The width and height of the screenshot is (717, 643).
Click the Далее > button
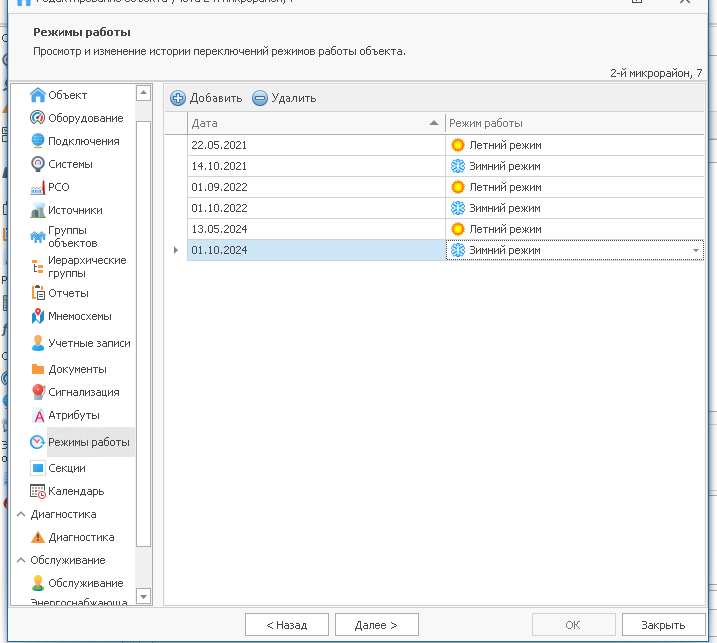[376, 625]
